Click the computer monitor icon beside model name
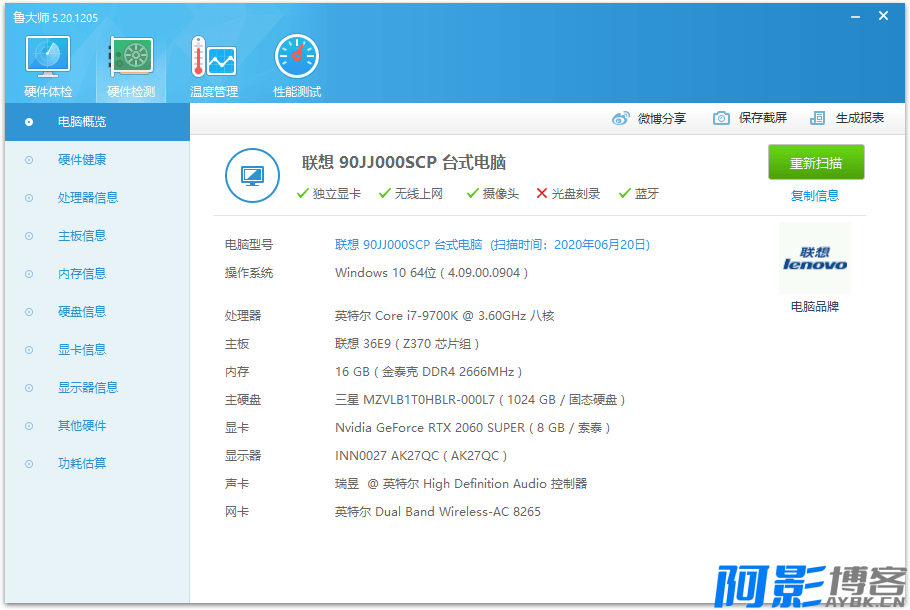The image size is (910, 610). pyautogui.click(x=251, y=175)
